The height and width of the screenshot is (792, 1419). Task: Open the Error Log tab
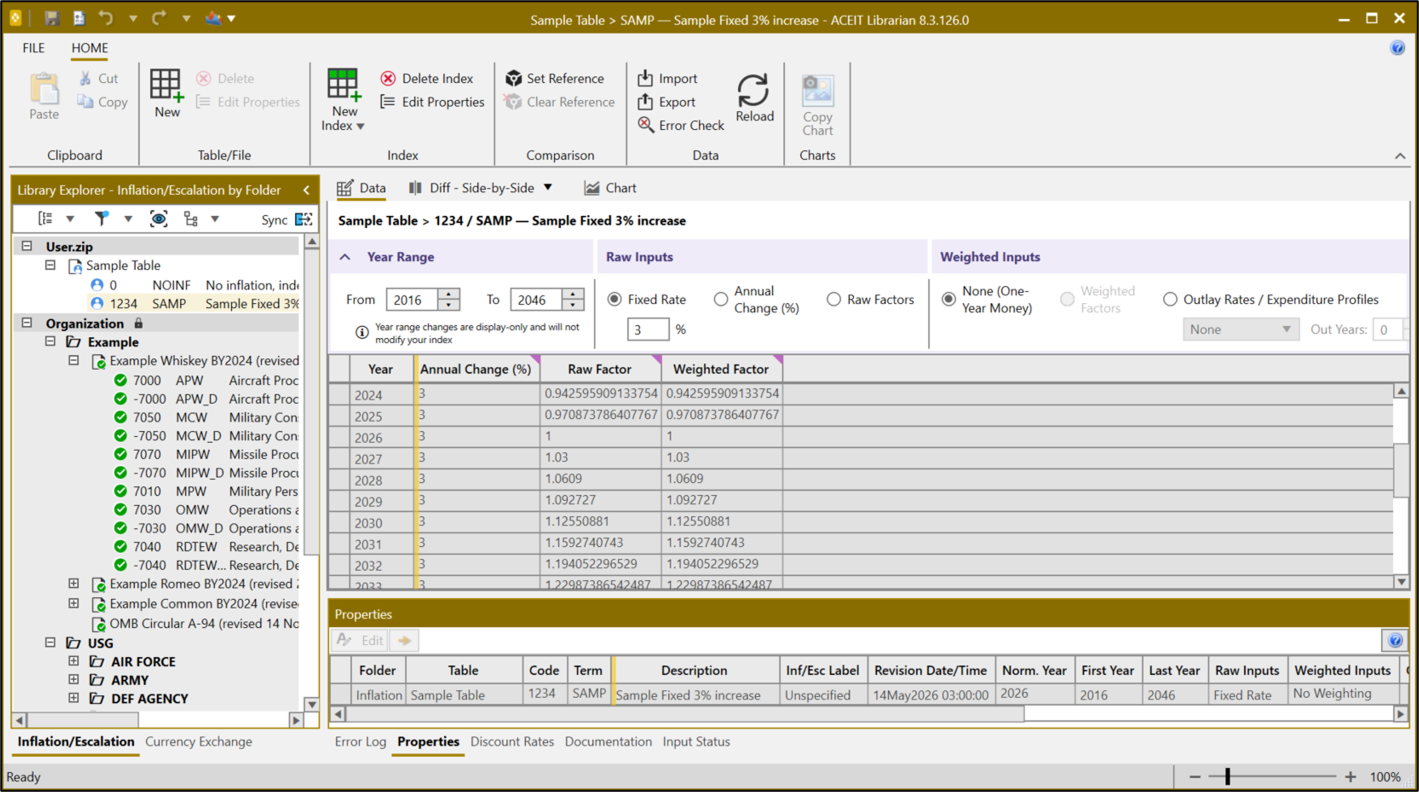[360, 742]
